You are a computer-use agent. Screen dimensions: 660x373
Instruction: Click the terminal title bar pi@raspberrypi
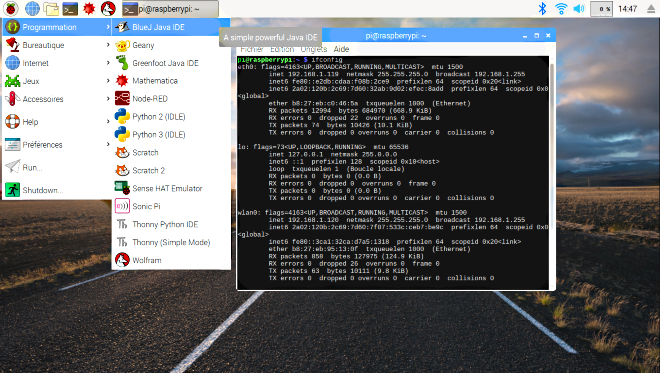pos(396,36)
